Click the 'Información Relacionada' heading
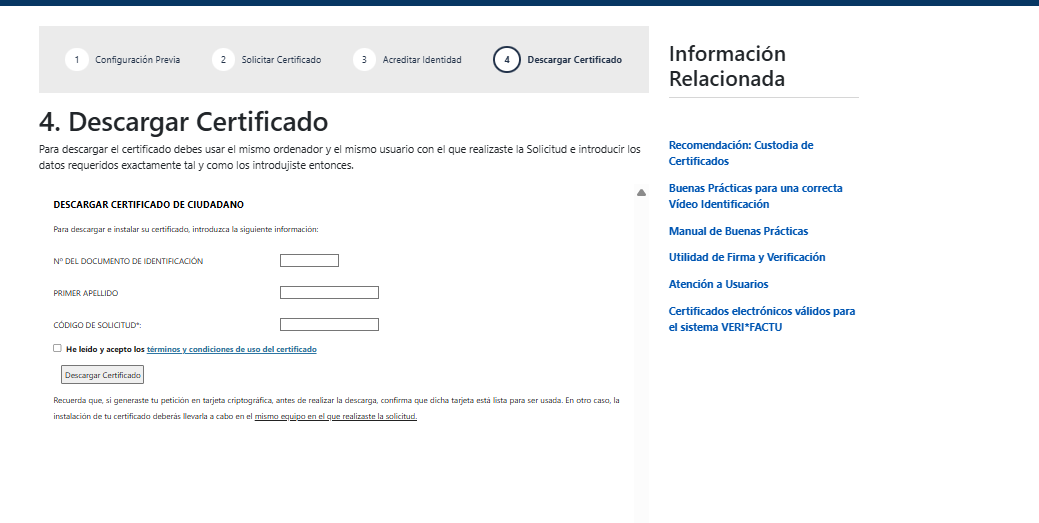This screenshot has height=523, width=1039. click(727, 66)
